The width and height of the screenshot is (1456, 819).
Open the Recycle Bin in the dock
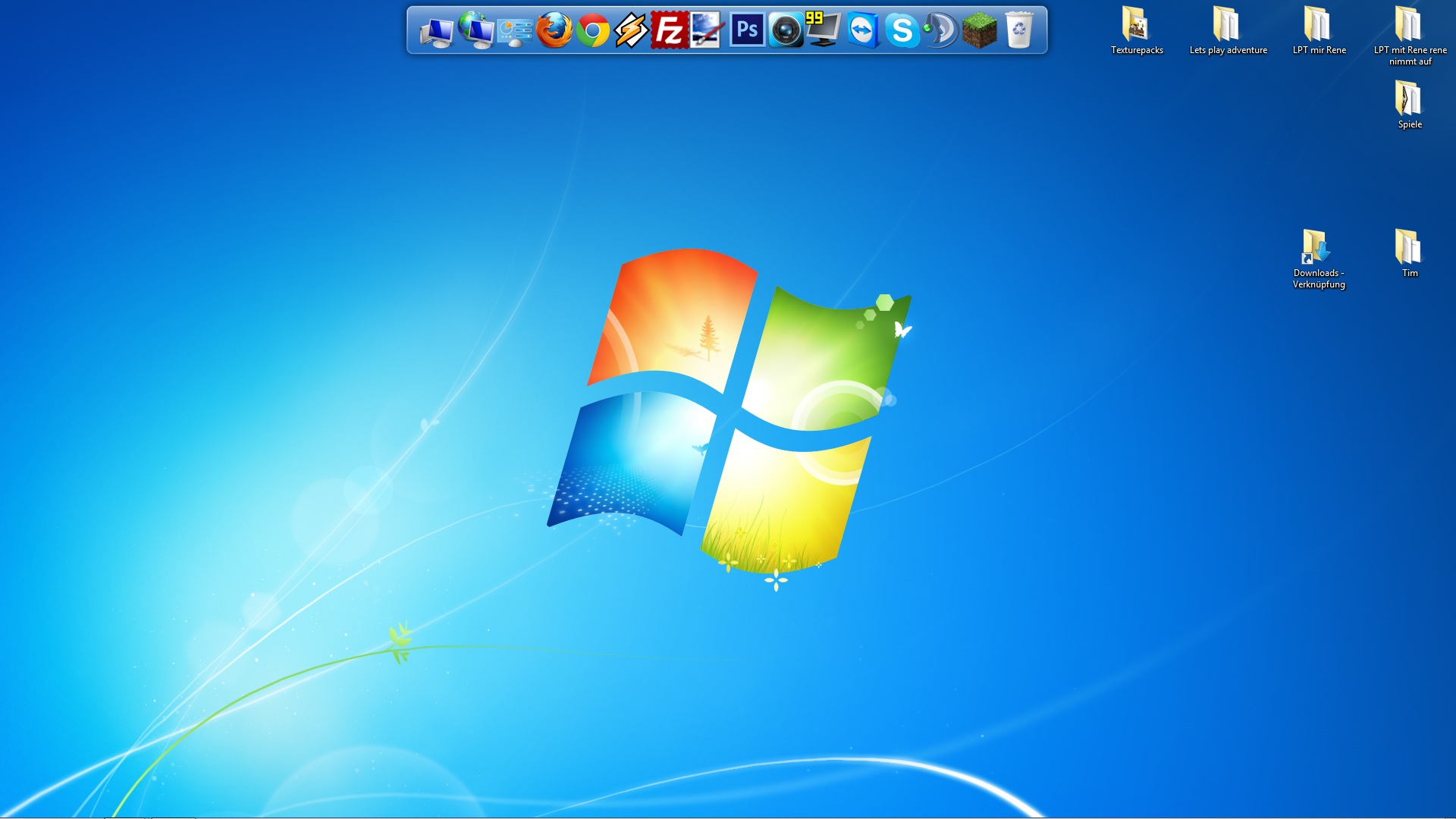(x=1019, y=30)
